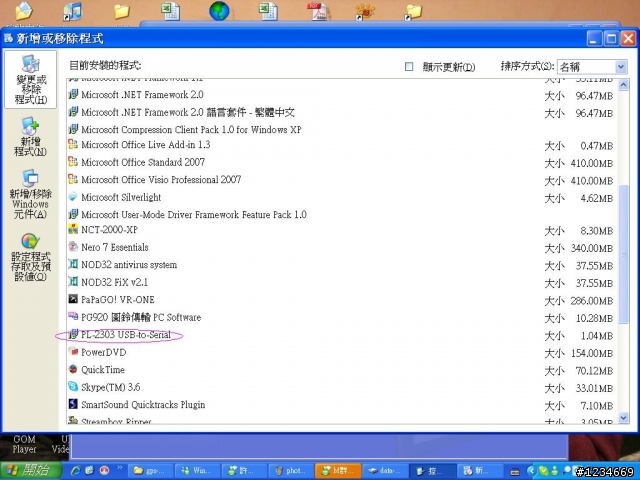This screenshot has width=640, height=480.
Task: Open 新增/移除 Windows 元件 in the sidebar
Action: coord(31,194)
